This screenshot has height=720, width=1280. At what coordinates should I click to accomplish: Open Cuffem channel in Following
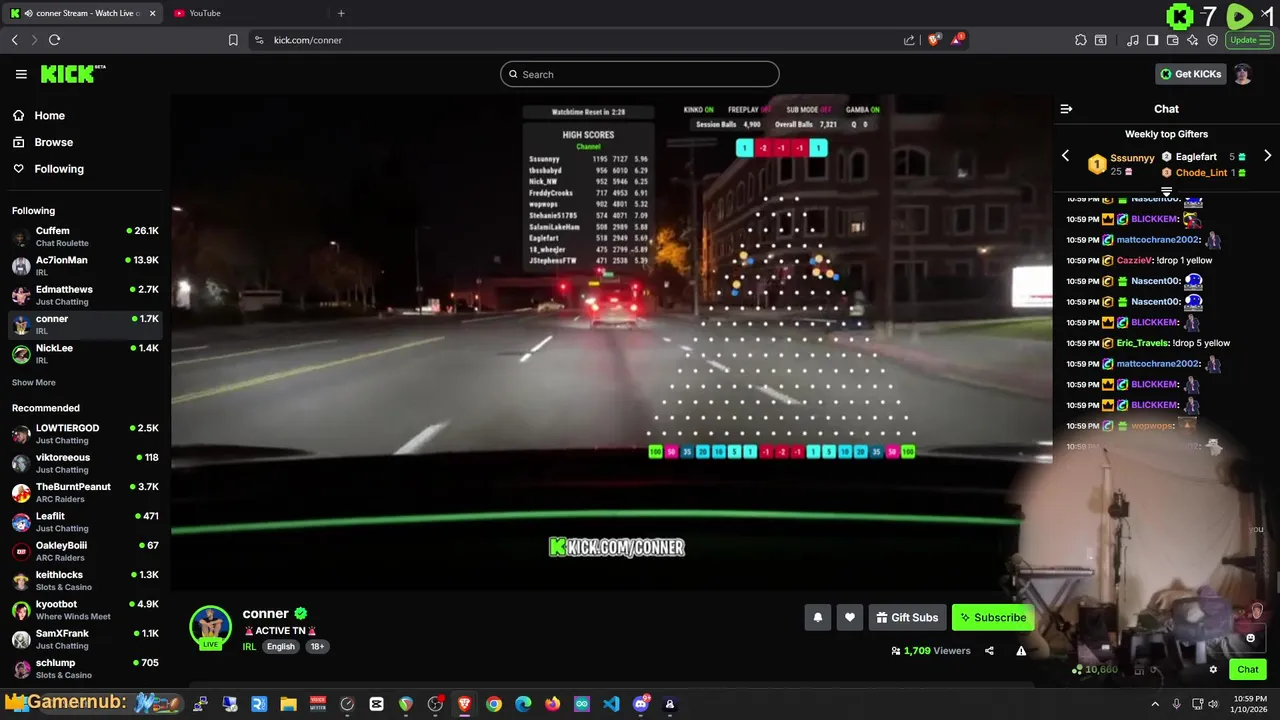tap(85, 237)
